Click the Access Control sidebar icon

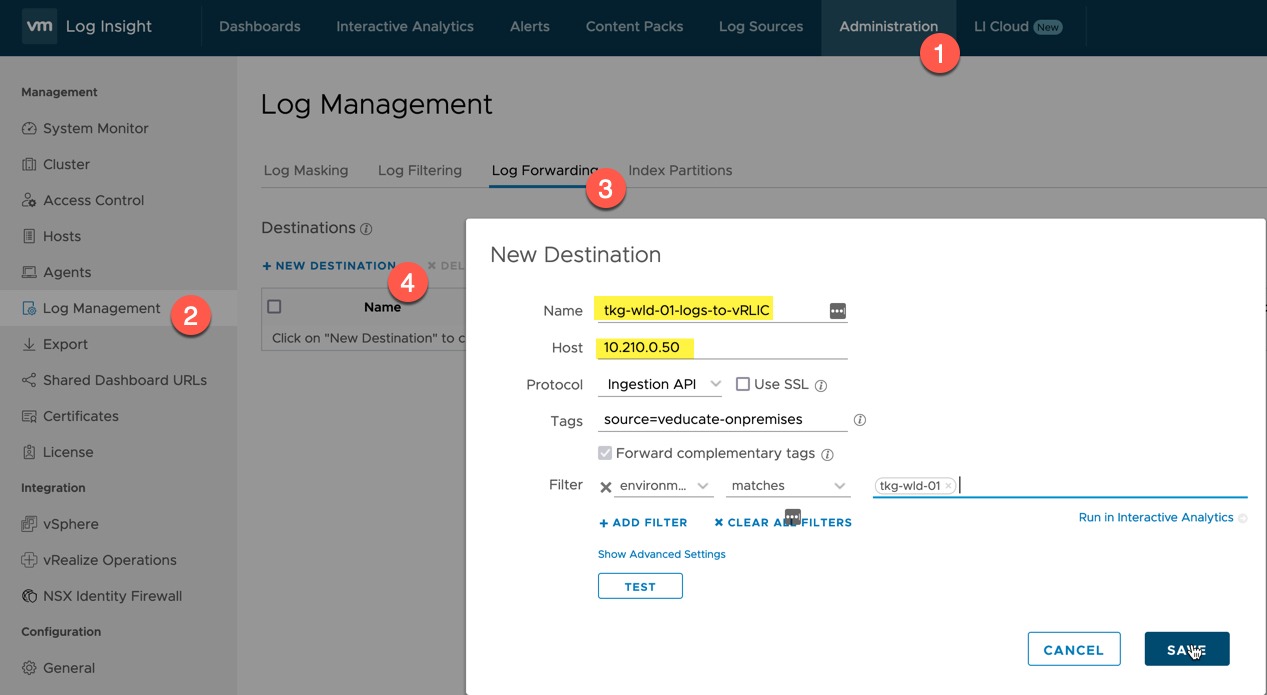coord(29,201)
